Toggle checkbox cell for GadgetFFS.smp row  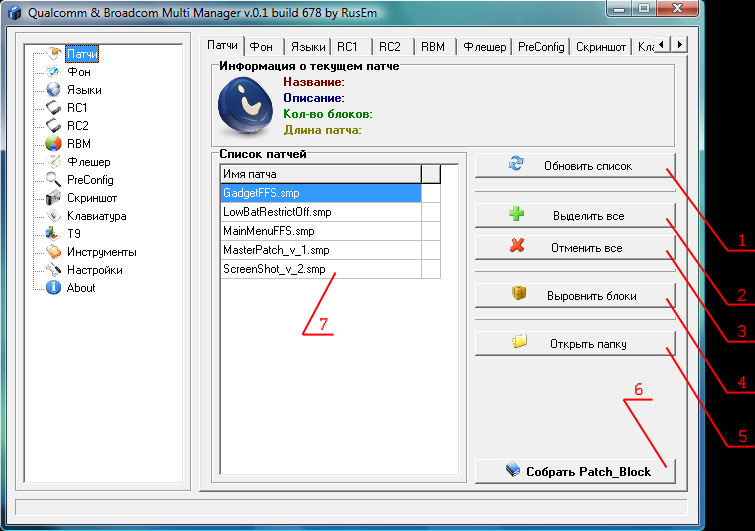[x=431, y=193]
